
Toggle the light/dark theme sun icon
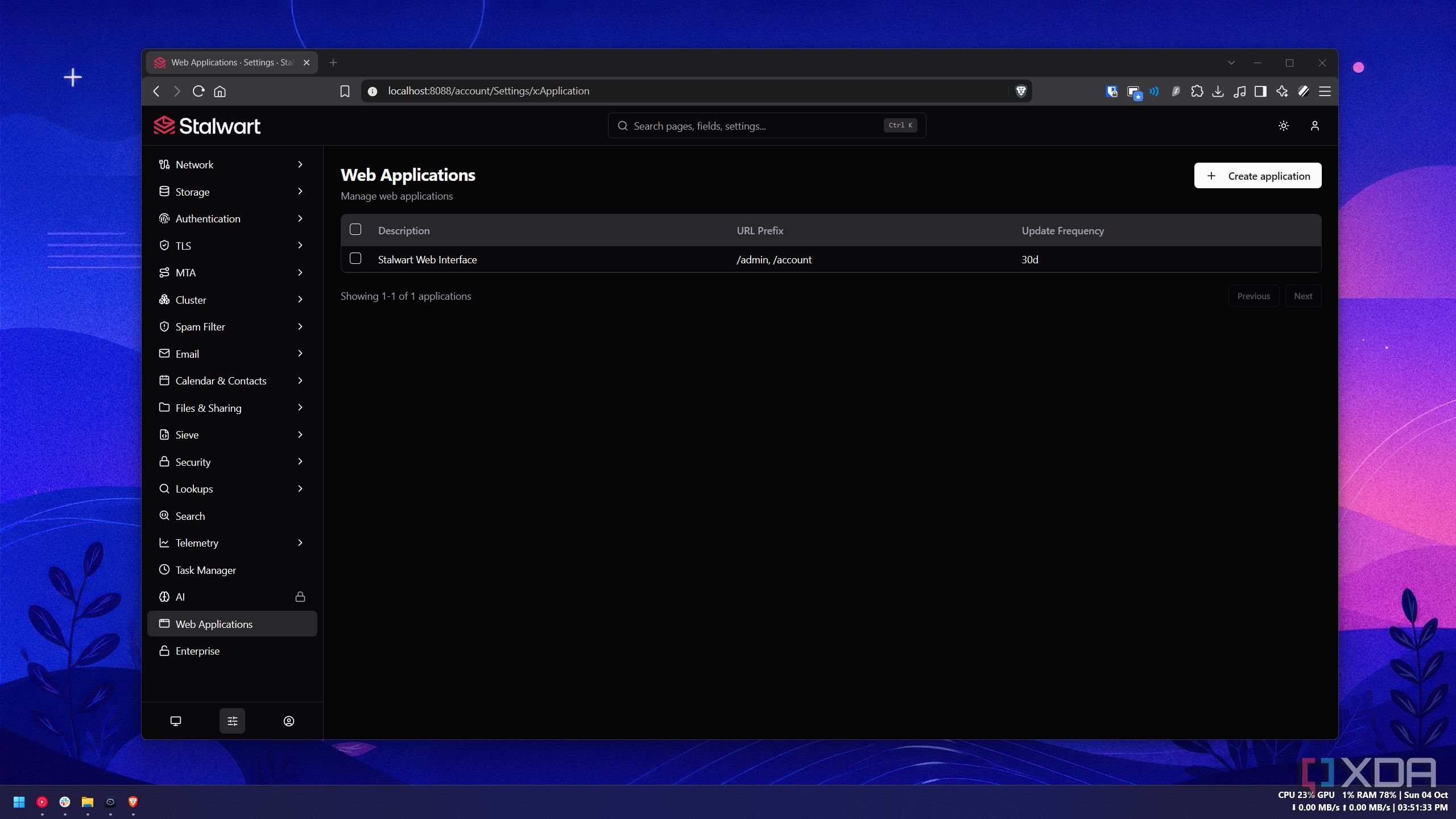click(x=1283, y=126)
